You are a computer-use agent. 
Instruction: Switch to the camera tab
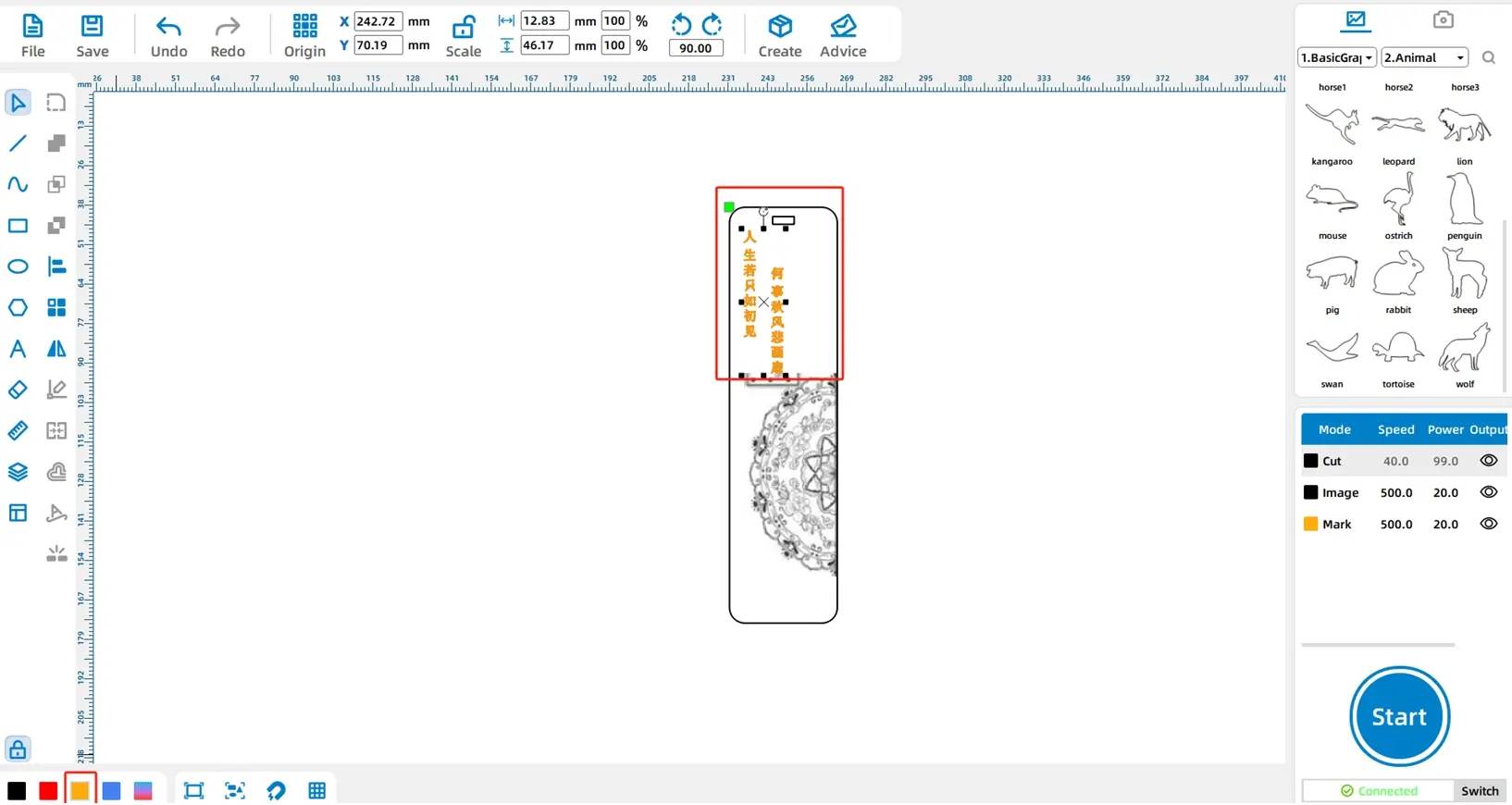click(1443, 19)
